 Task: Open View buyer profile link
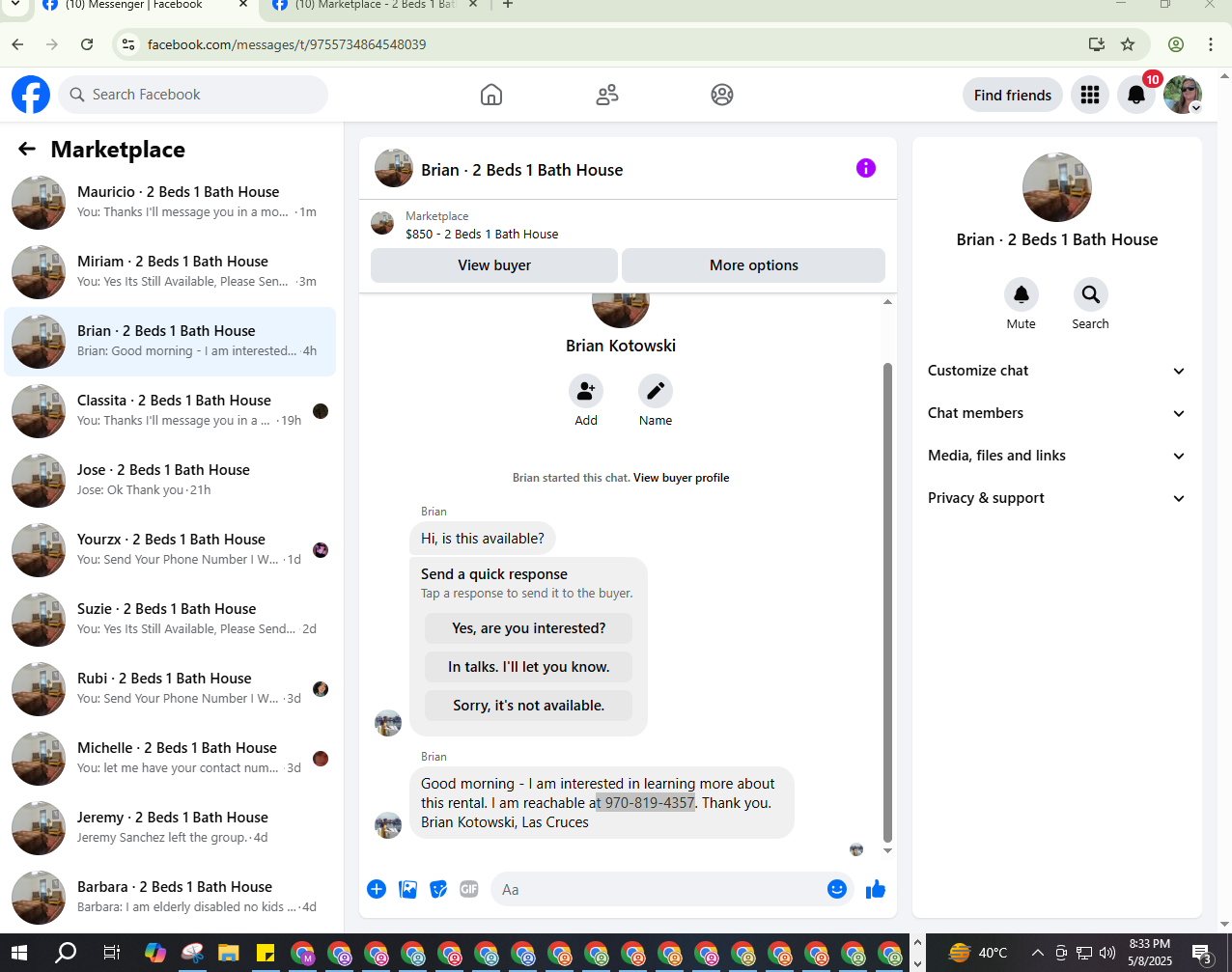pos(681,478)
